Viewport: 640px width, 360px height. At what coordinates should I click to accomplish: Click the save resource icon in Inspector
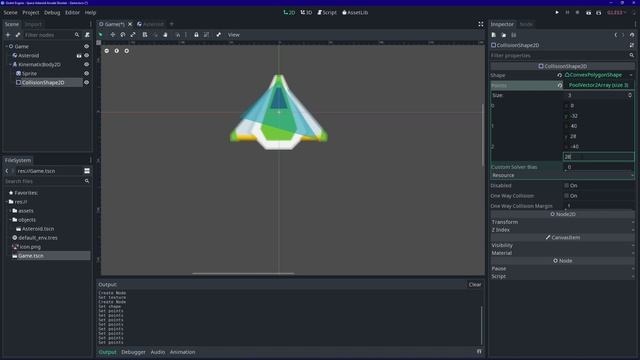pyautogui.click(x=513, y=35)
